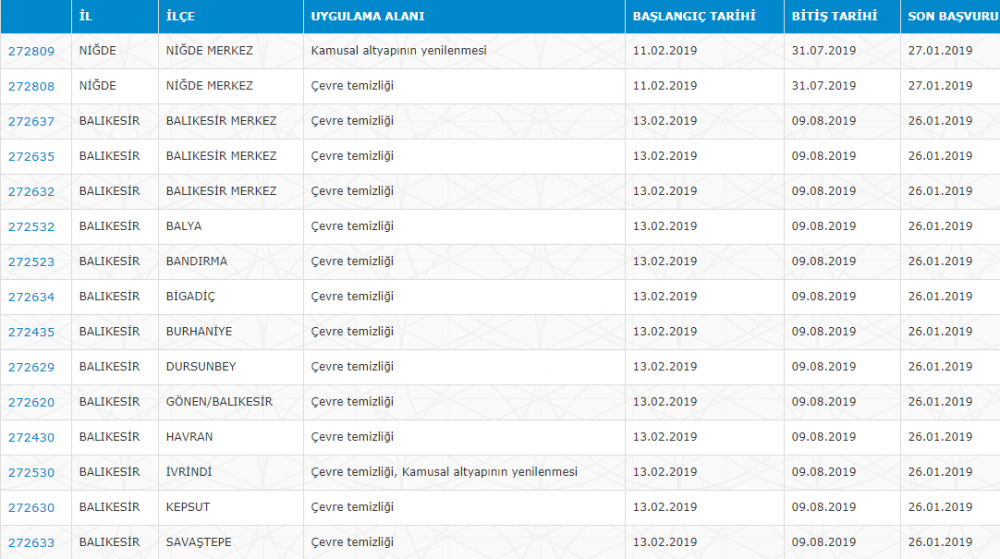This screenshot has width=1000, height=559.
Task: Open the Savaştepe listing 272633
Action: [x=31, y=542]
